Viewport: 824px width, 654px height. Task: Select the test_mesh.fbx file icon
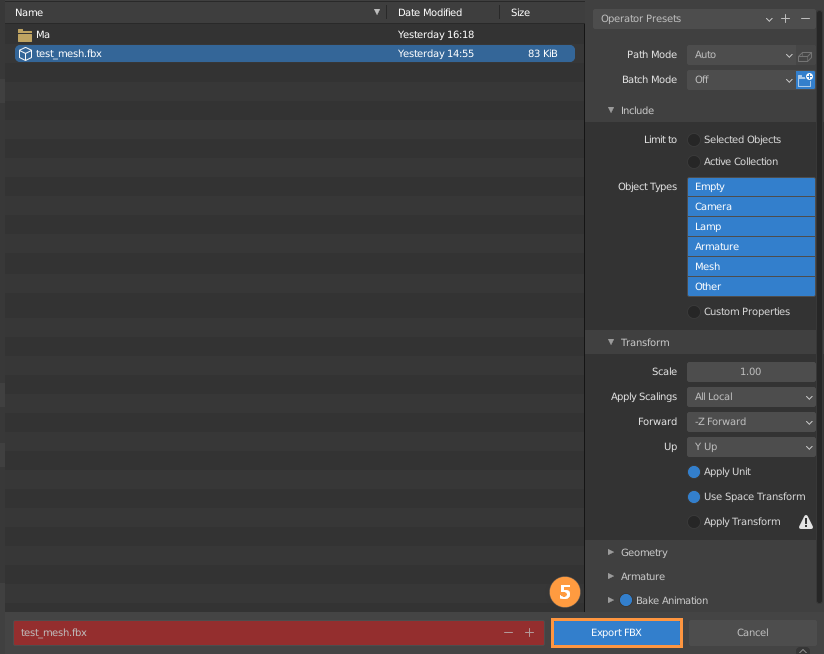point(25,53)
